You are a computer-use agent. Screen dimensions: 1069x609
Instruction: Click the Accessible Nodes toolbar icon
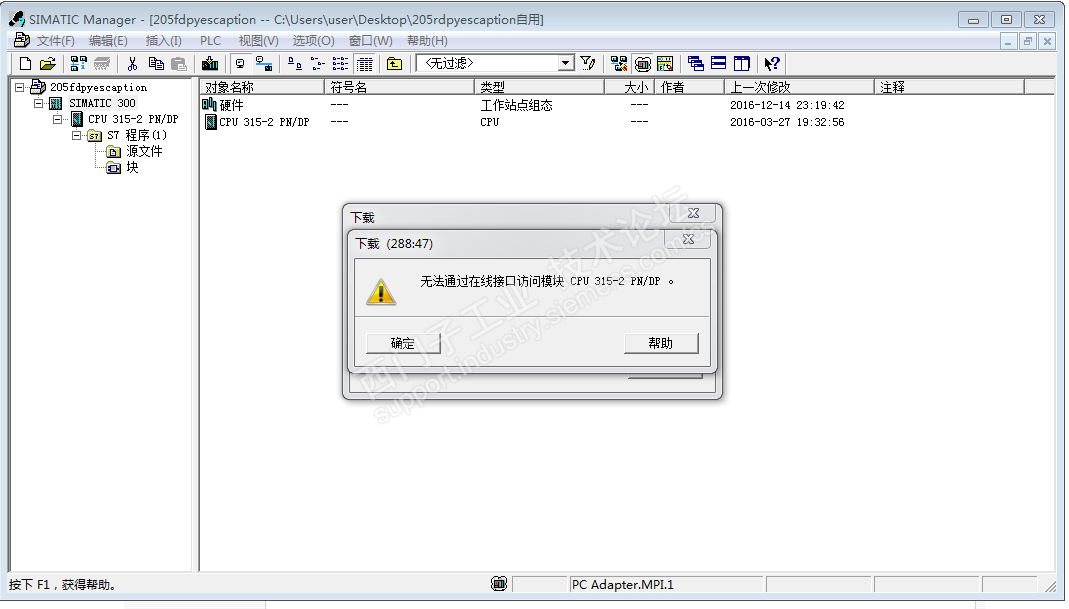(x=78, y=64)
